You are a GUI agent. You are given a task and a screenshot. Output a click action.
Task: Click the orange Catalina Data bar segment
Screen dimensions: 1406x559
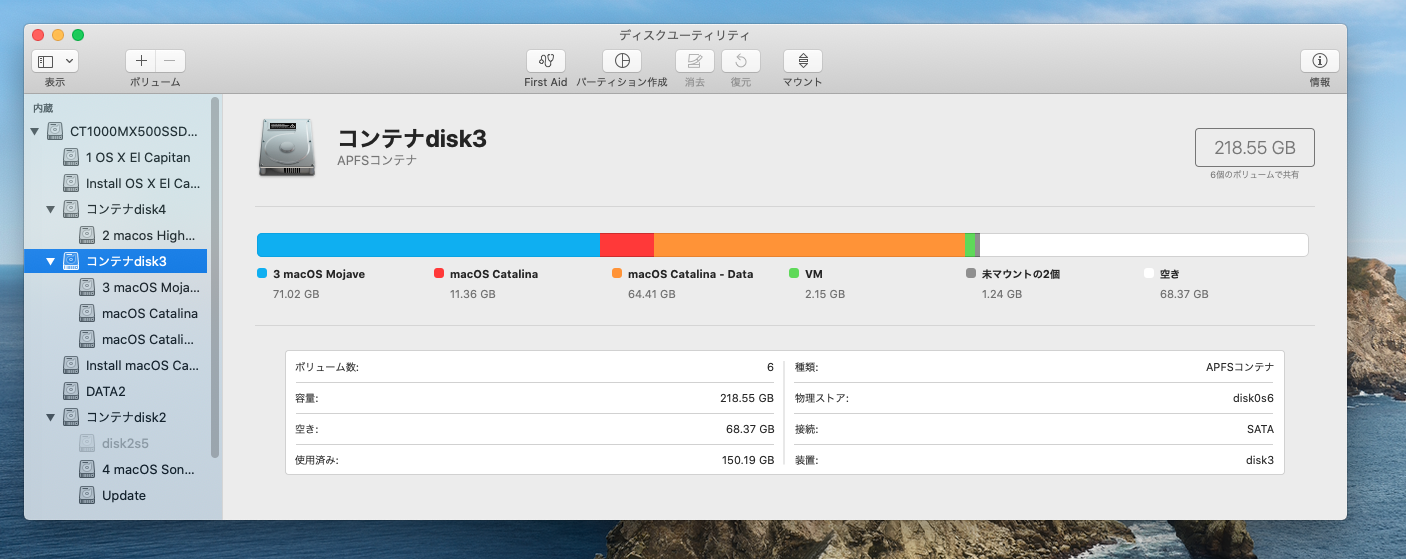pyautogui.click(x=809, y=245)
